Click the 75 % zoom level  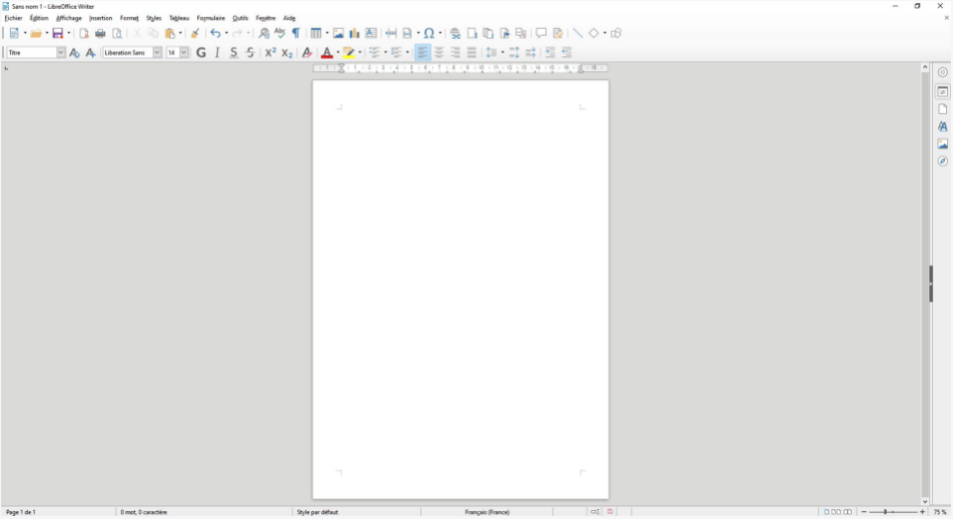click(x=940, y=512)
